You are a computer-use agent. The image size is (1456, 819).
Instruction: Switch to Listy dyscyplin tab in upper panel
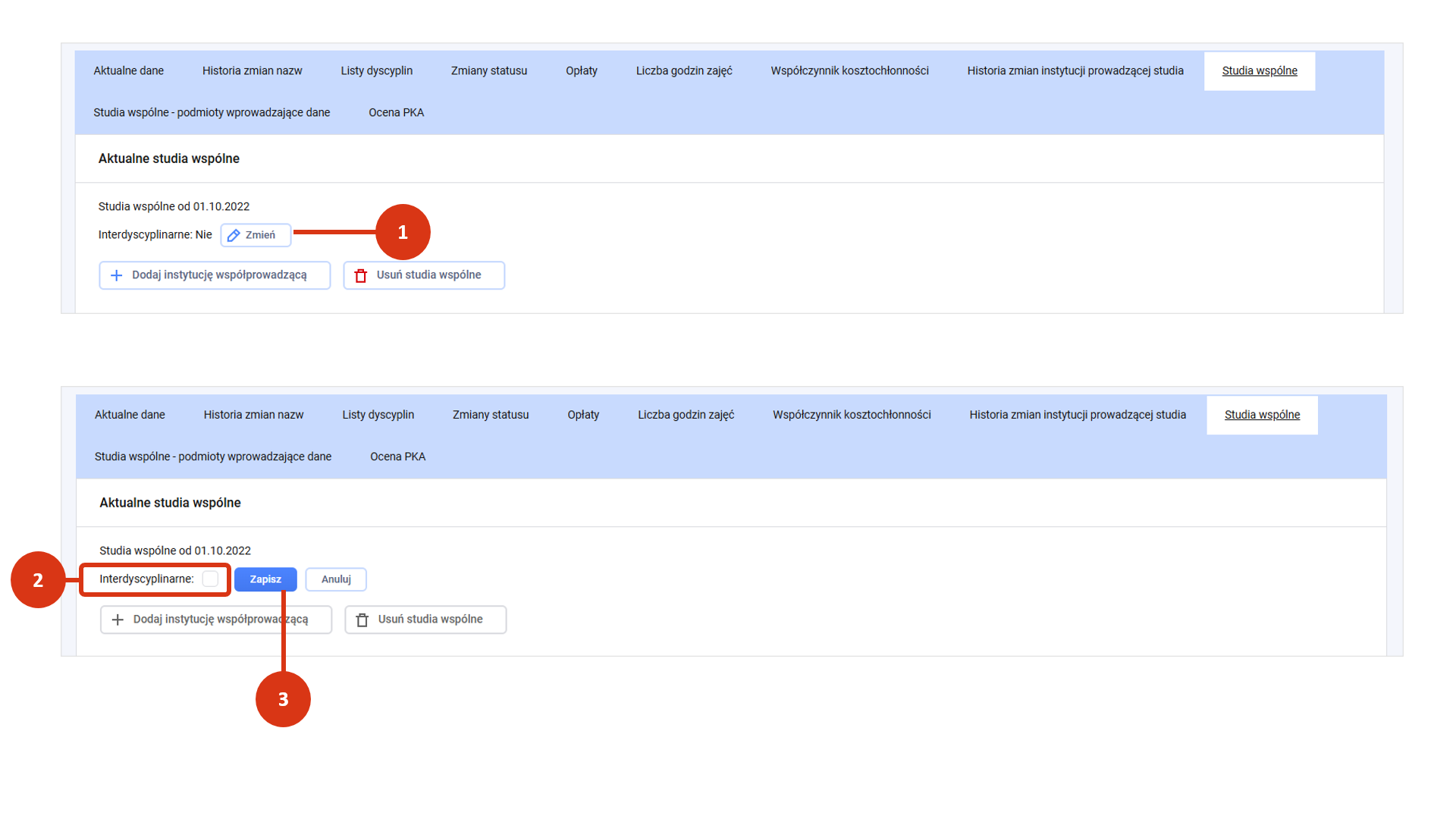coord(376,71)
